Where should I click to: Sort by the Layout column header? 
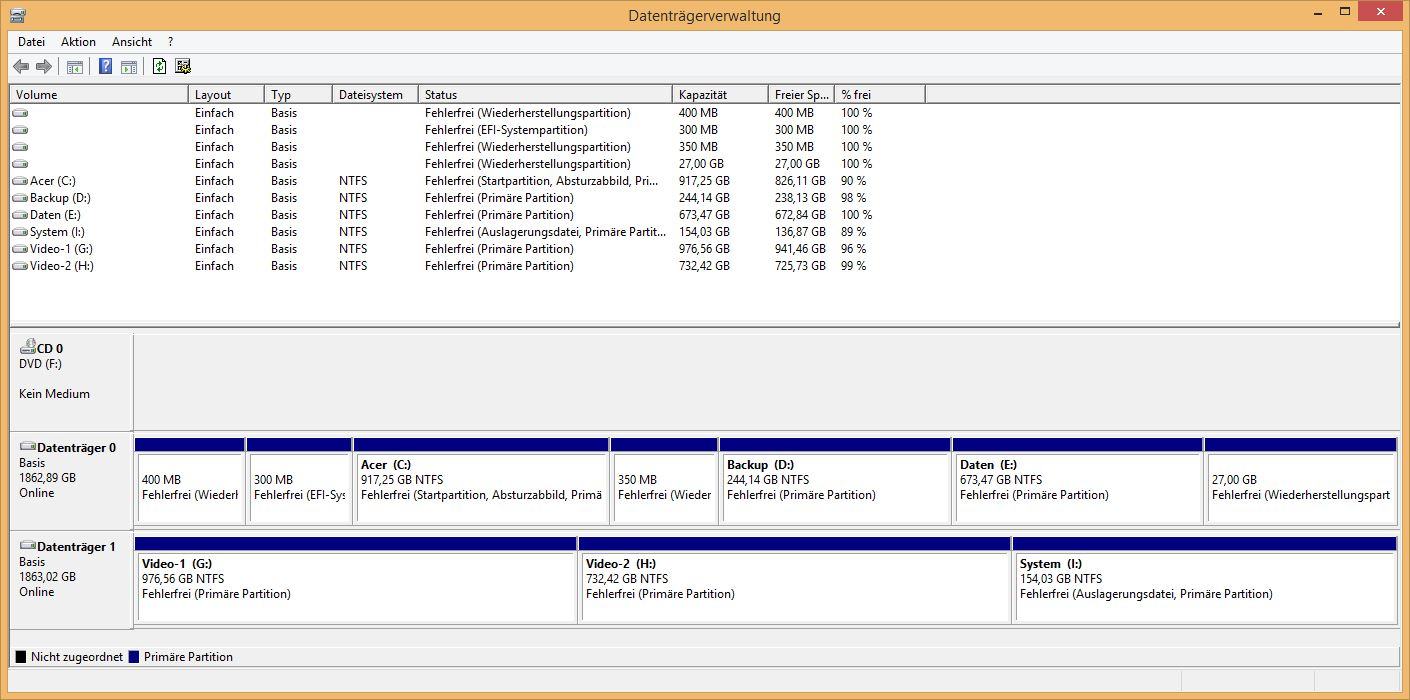click(226, 95)
